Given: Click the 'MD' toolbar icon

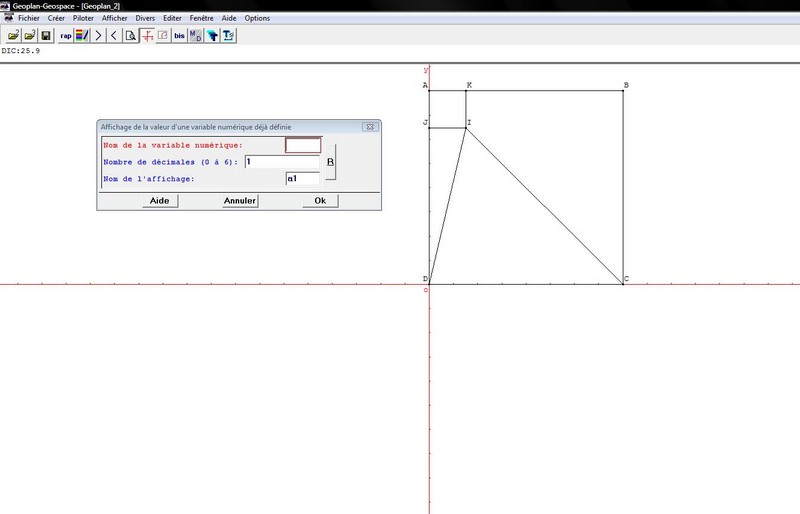Looking at the screenshot, I should 196,35.
